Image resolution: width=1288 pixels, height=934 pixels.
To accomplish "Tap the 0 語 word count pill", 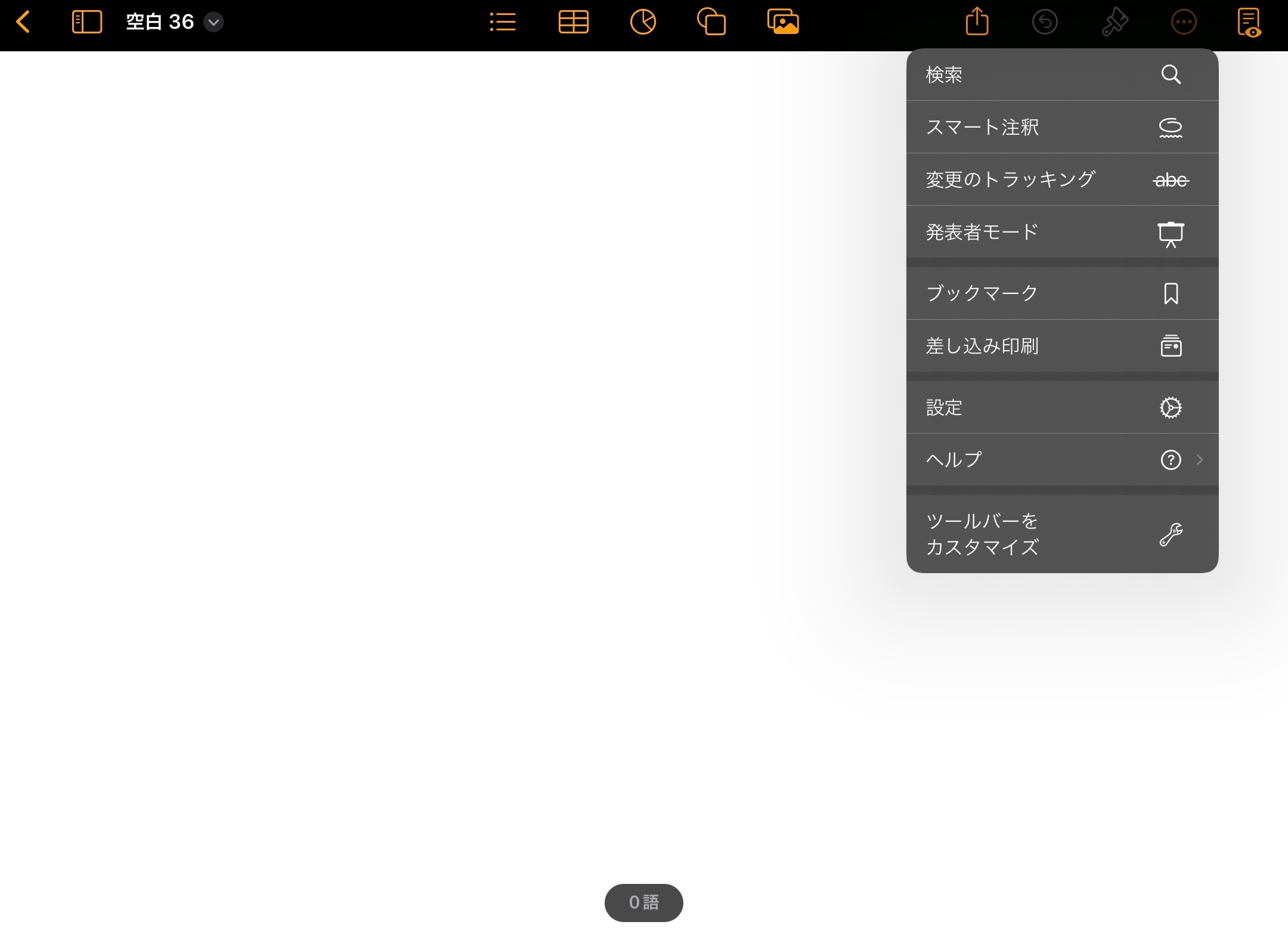I will click(x=643, y=902).
